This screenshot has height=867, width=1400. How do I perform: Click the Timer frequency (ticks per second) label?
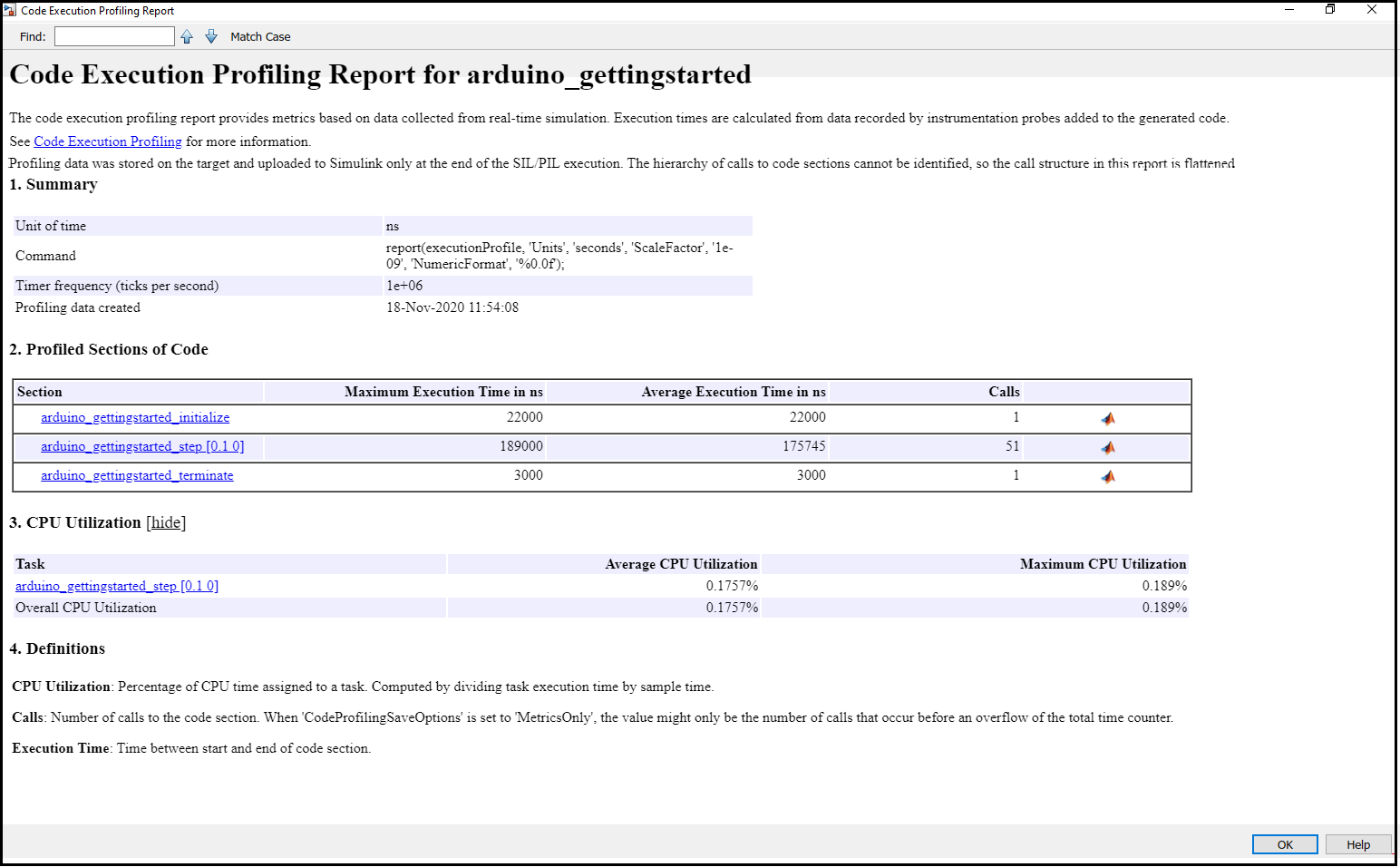(117, 286)
